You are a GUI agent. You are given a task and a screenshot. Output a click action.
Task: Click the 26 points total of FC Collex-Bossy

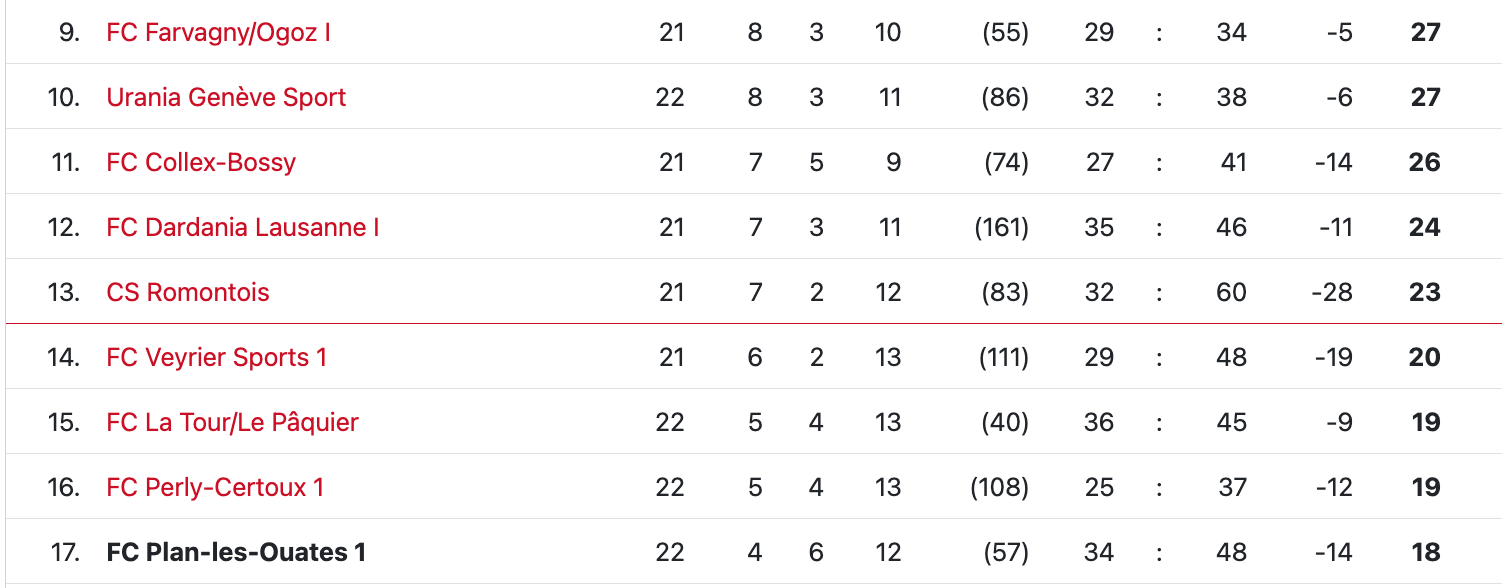[1424, 162]
